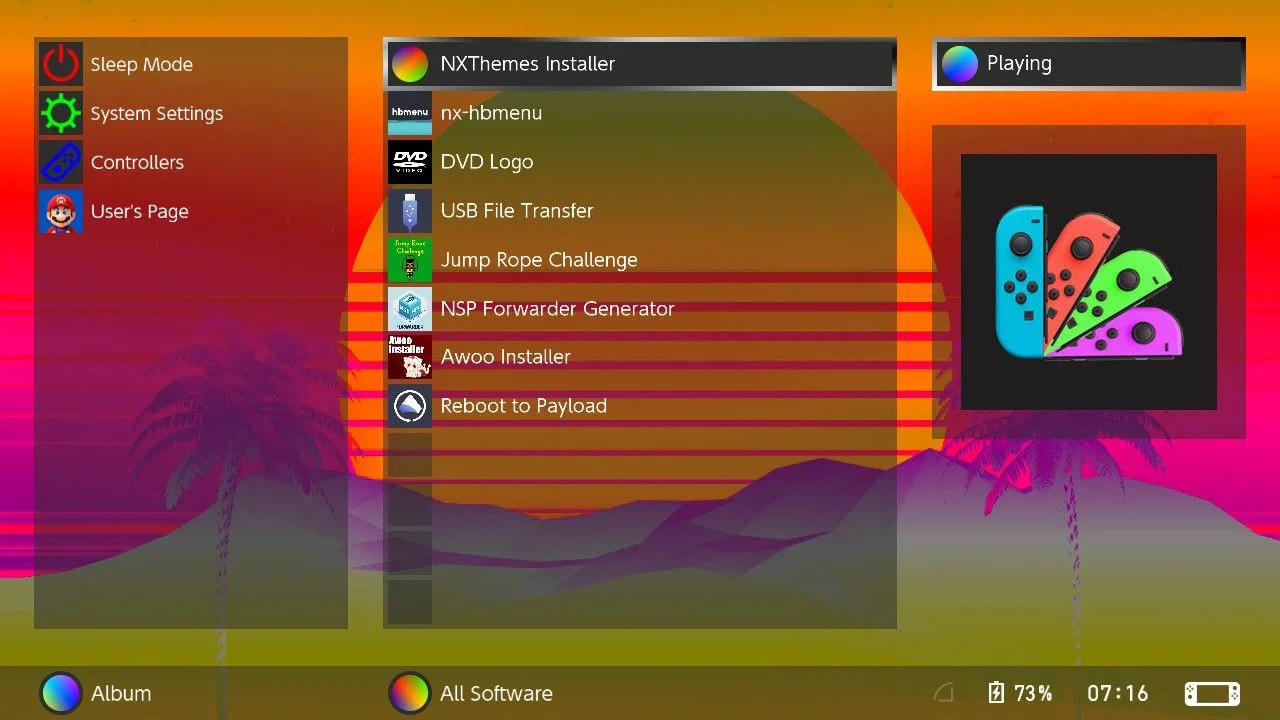Click the Joy-Con artwork thumbnail

(x=1089, y=282)
